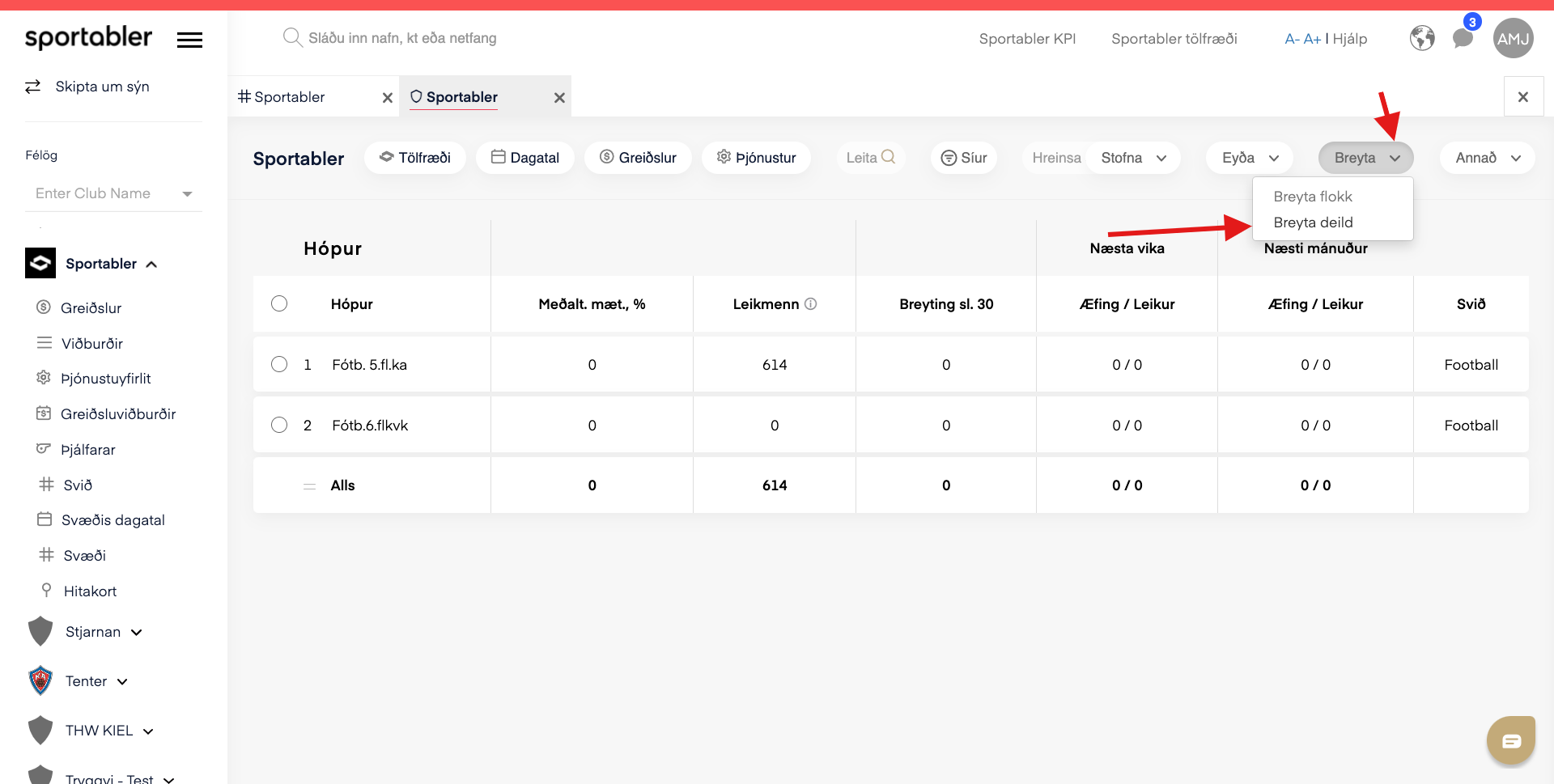Screen dimensions: 1554x784
Task: Open the globe language icon
Action: point(1422,38)
